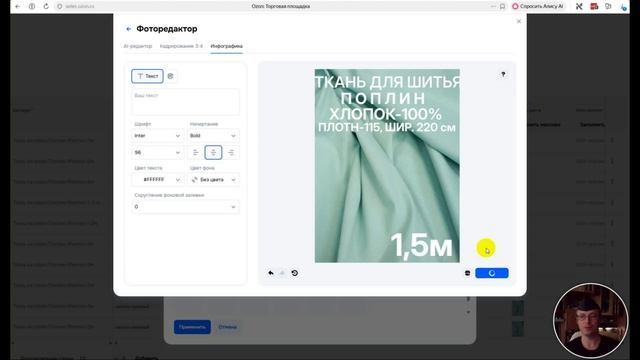Redo the edit in the canvas toolbar

(282, 273)
